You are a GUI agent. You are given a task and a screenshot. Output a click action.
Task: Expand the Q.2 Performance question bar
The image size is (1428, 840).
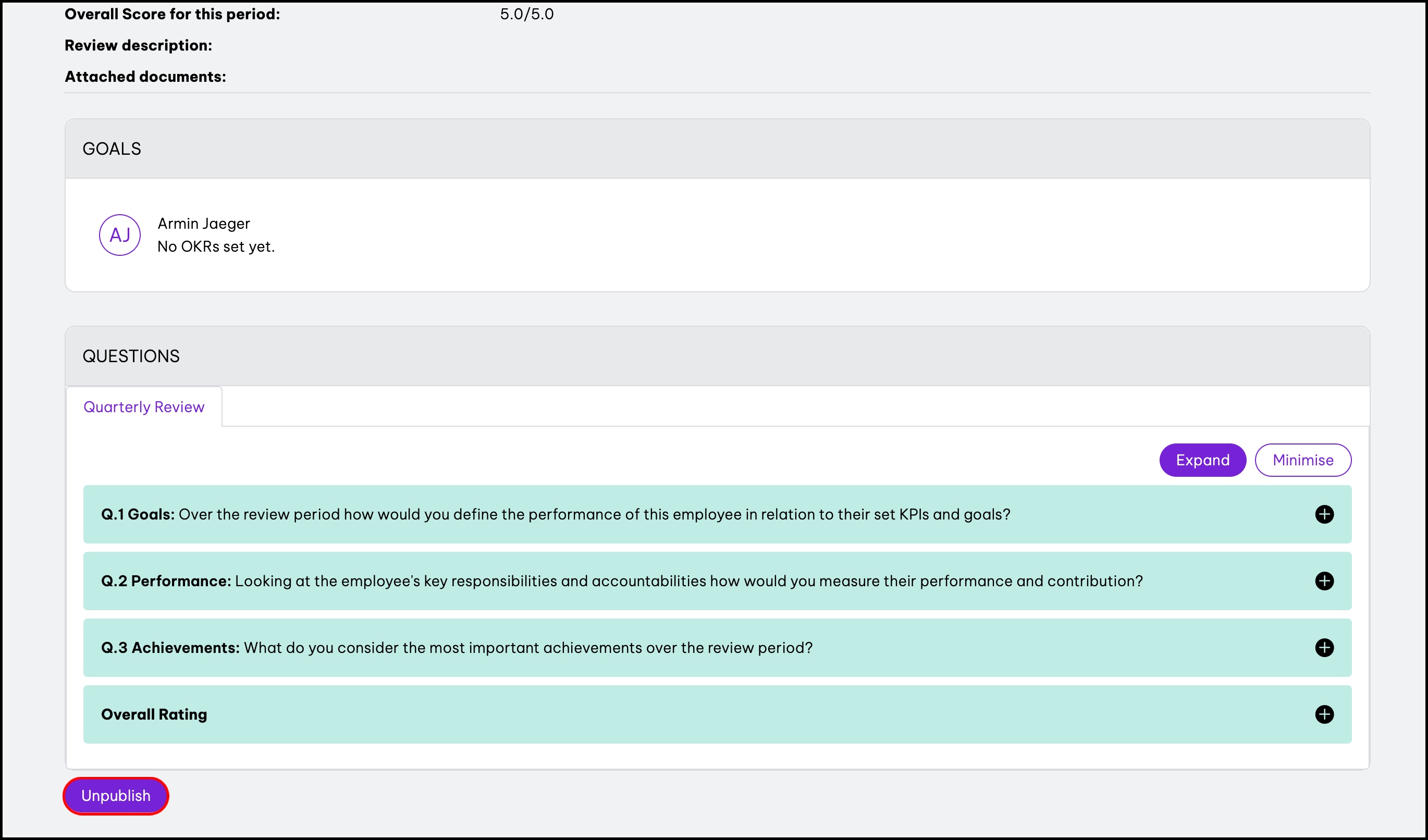coord(622,581)
